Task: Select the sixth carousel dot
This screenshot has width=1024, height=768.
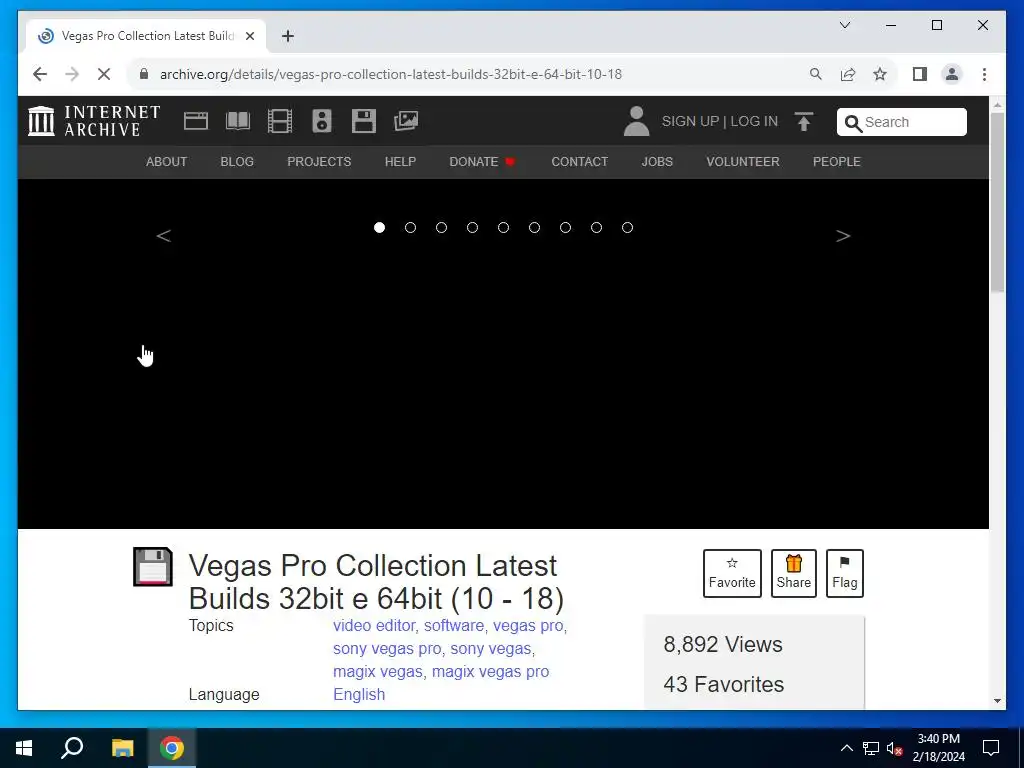Action: pyautogui.click(x=534, y=227)
